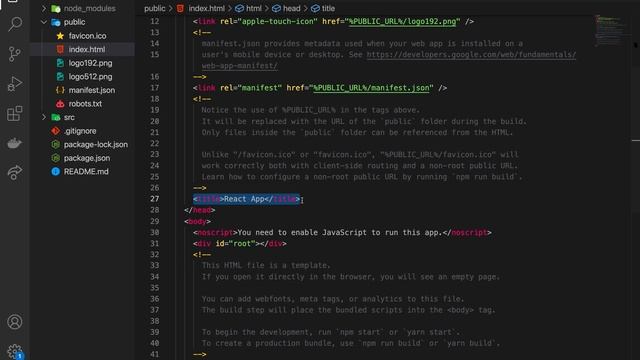640x360 pixels.
Task: Open the Extensions view
Action: tap(15, 113)
